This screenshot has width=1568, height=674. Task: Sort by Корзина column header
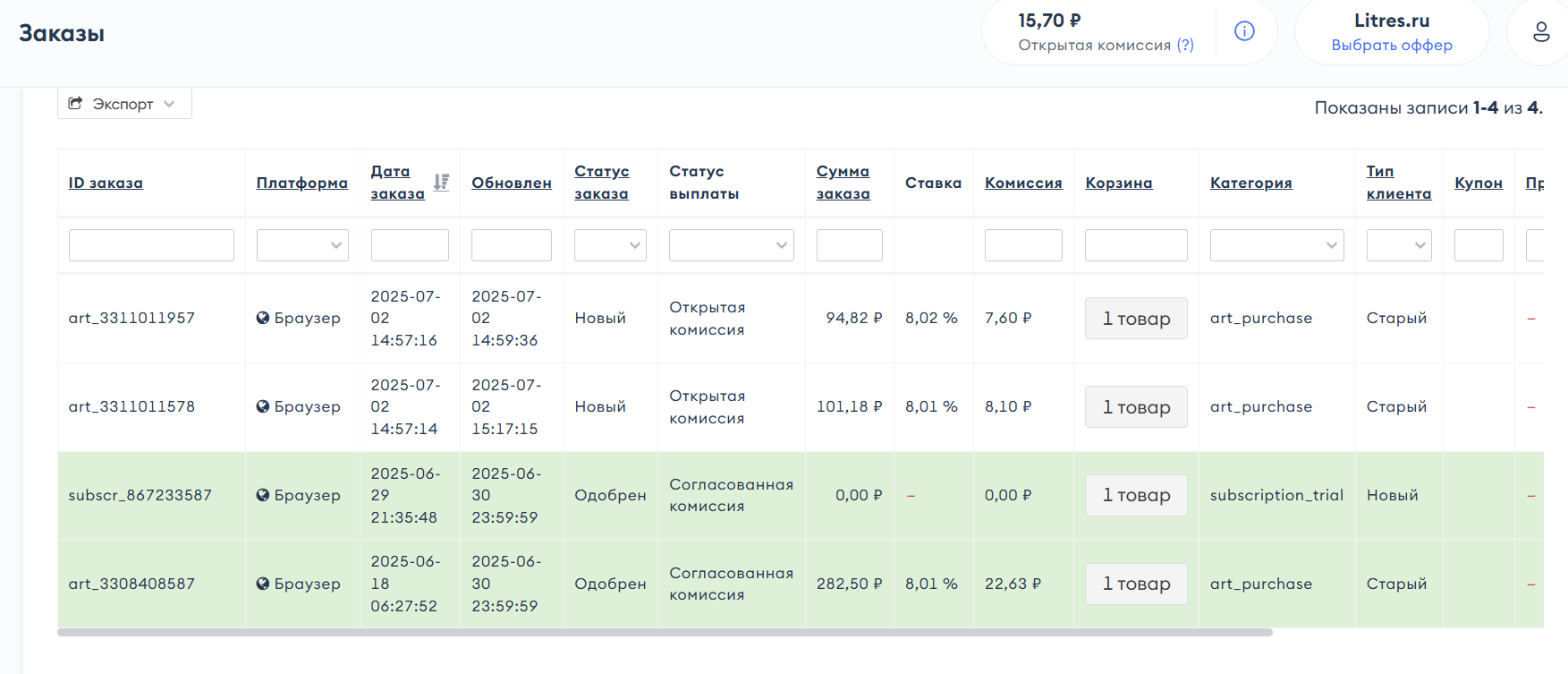pyautogui.click(x=1119, y=183)
